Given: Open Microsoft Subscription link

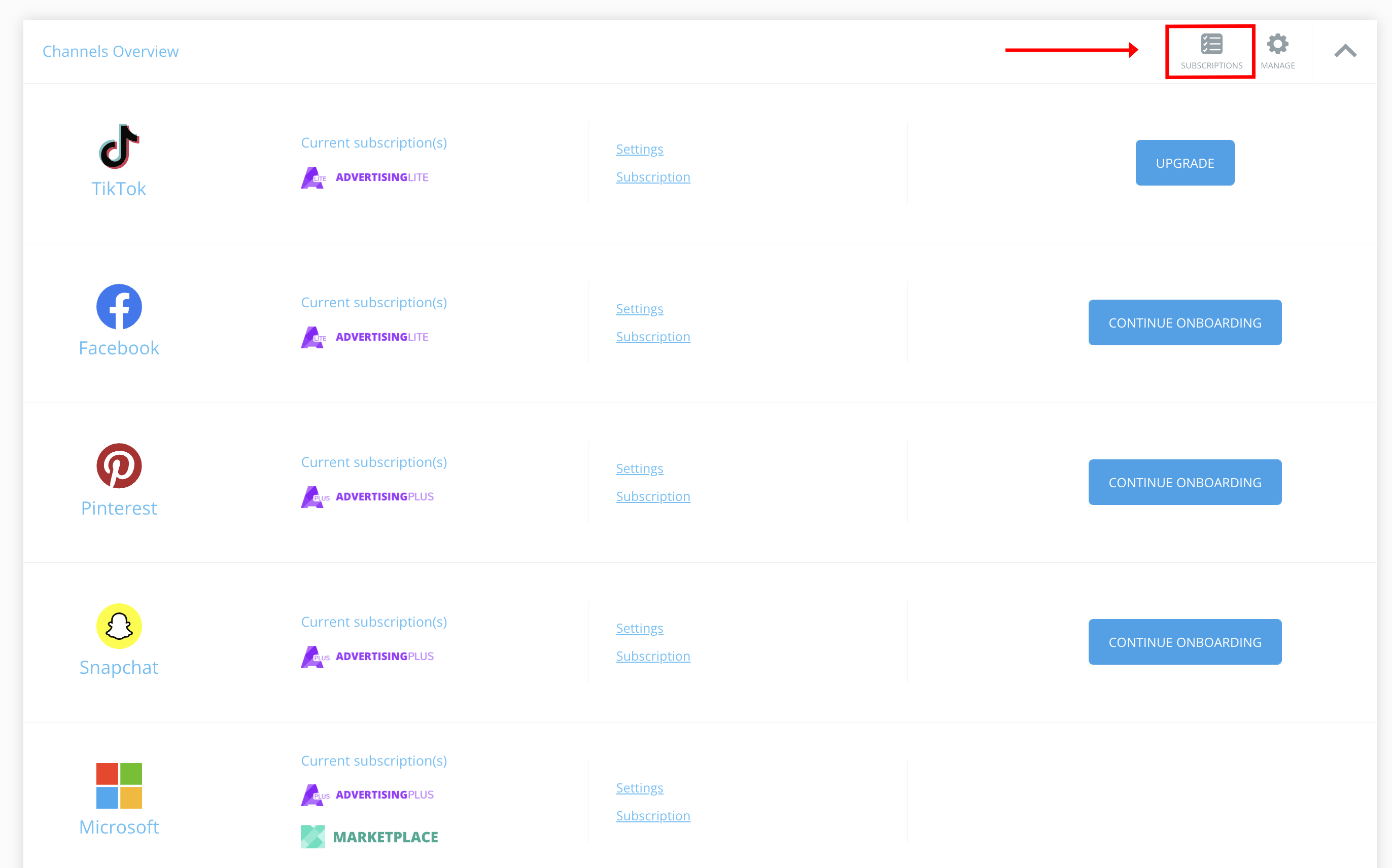Looking at the screenshot, I should (x=653, y=815).
